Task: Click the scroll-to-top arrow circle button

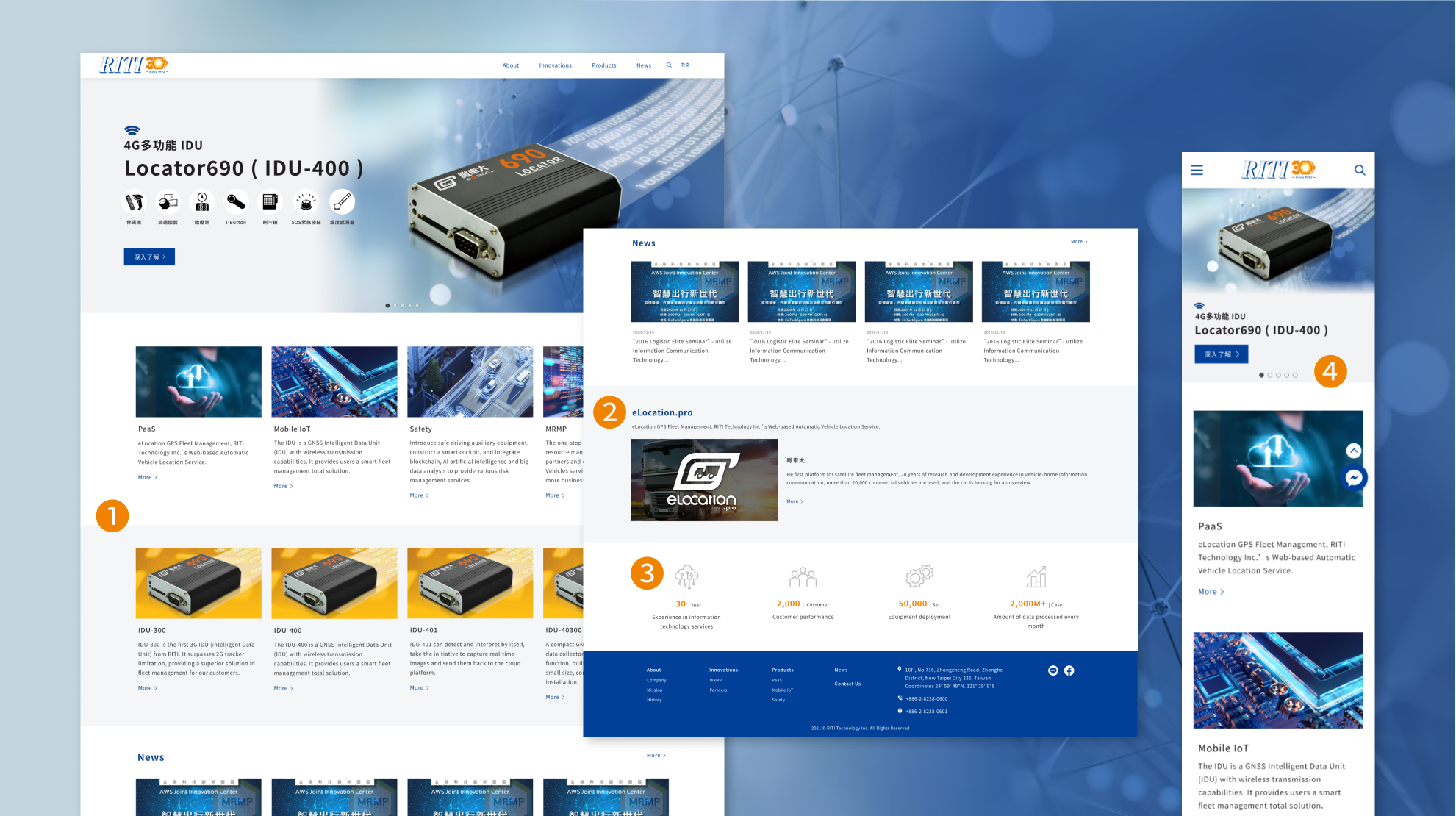Action: point(1353,451)
